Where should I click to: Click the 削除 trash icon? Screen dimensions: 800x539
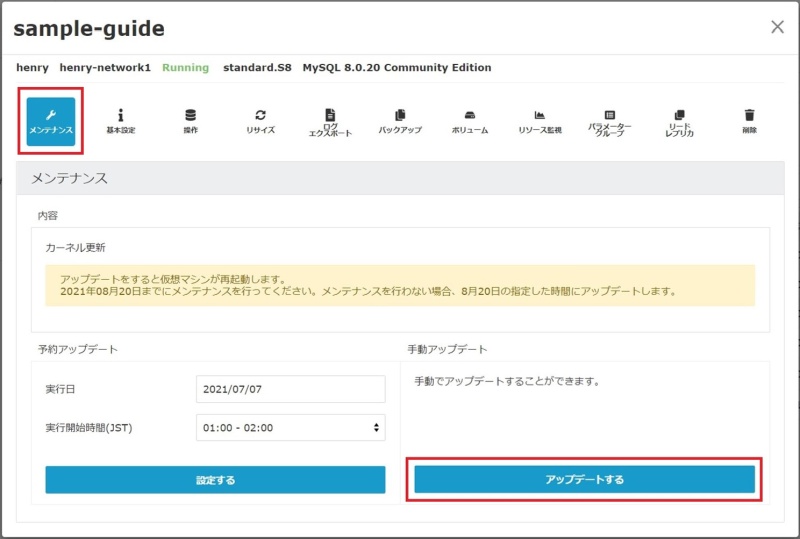[x=750, y=121]
